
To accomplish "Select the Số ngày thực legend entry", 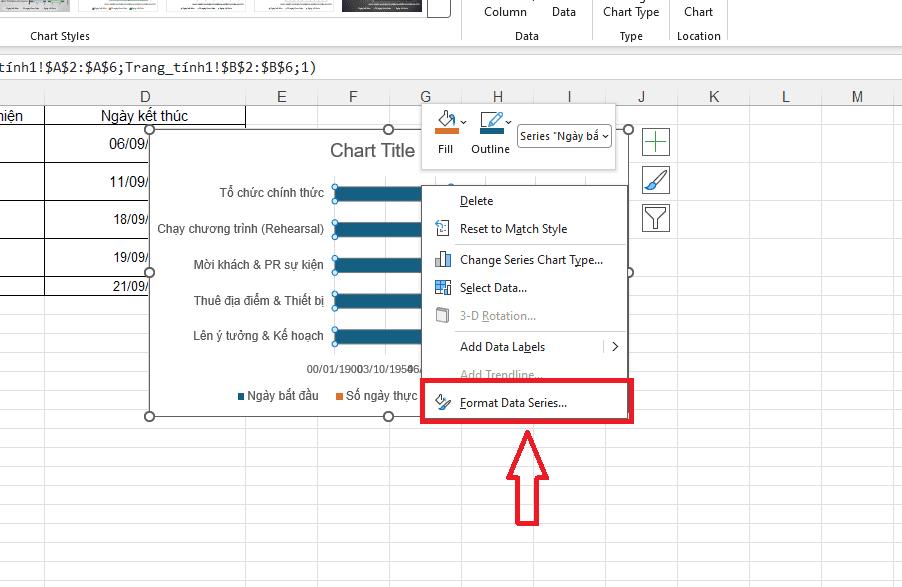I will (x=377, y=396).
